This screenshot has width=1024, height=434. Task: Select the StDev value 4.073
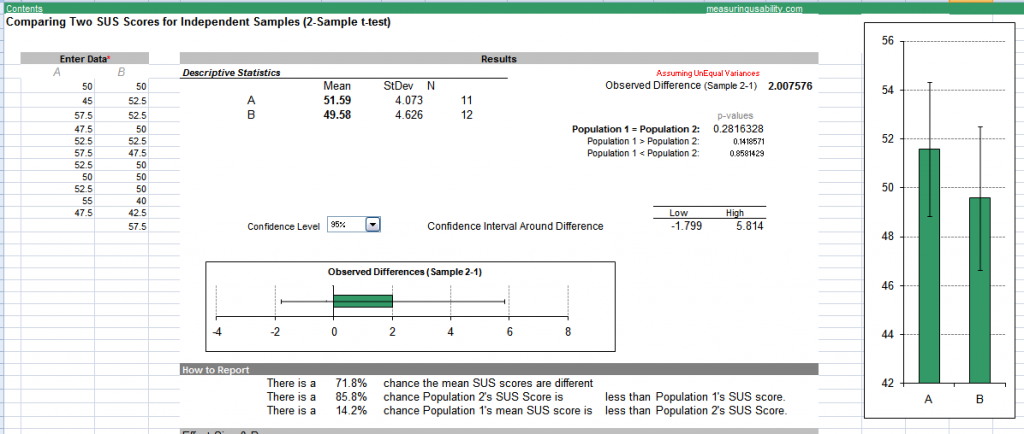(x=409, y=101)
